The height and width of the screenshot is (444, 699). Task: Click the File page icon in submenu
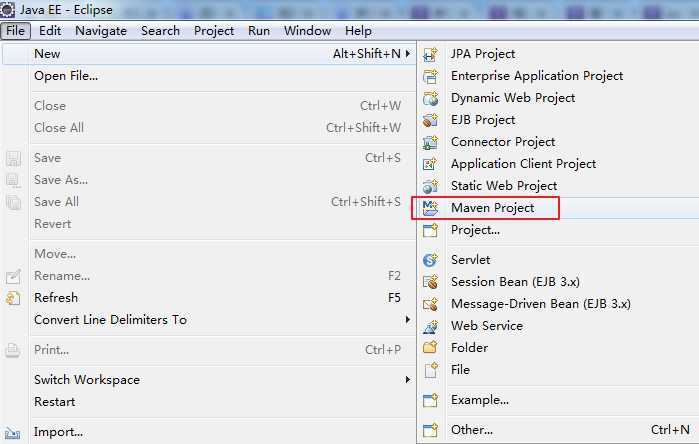(431, 370)
